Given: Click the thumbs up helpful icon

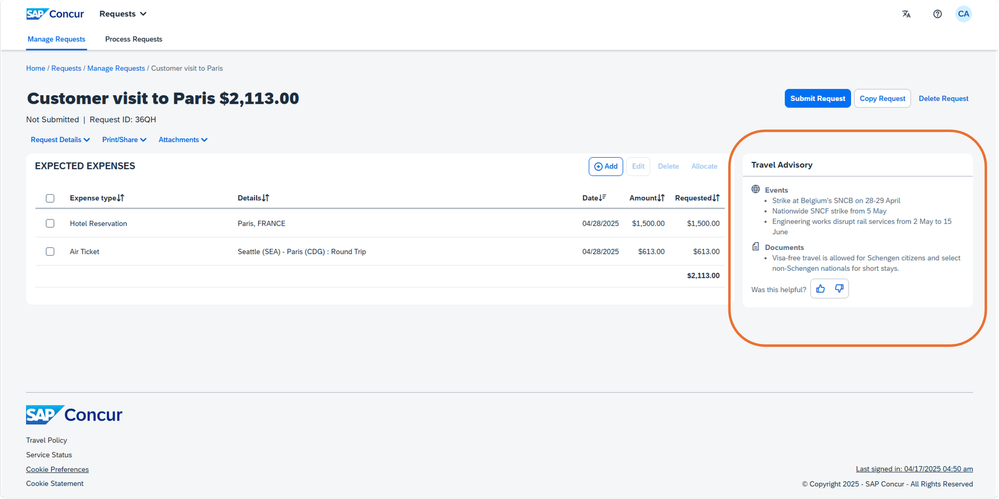Looking at the screenshot, I should tap(821, 289).
